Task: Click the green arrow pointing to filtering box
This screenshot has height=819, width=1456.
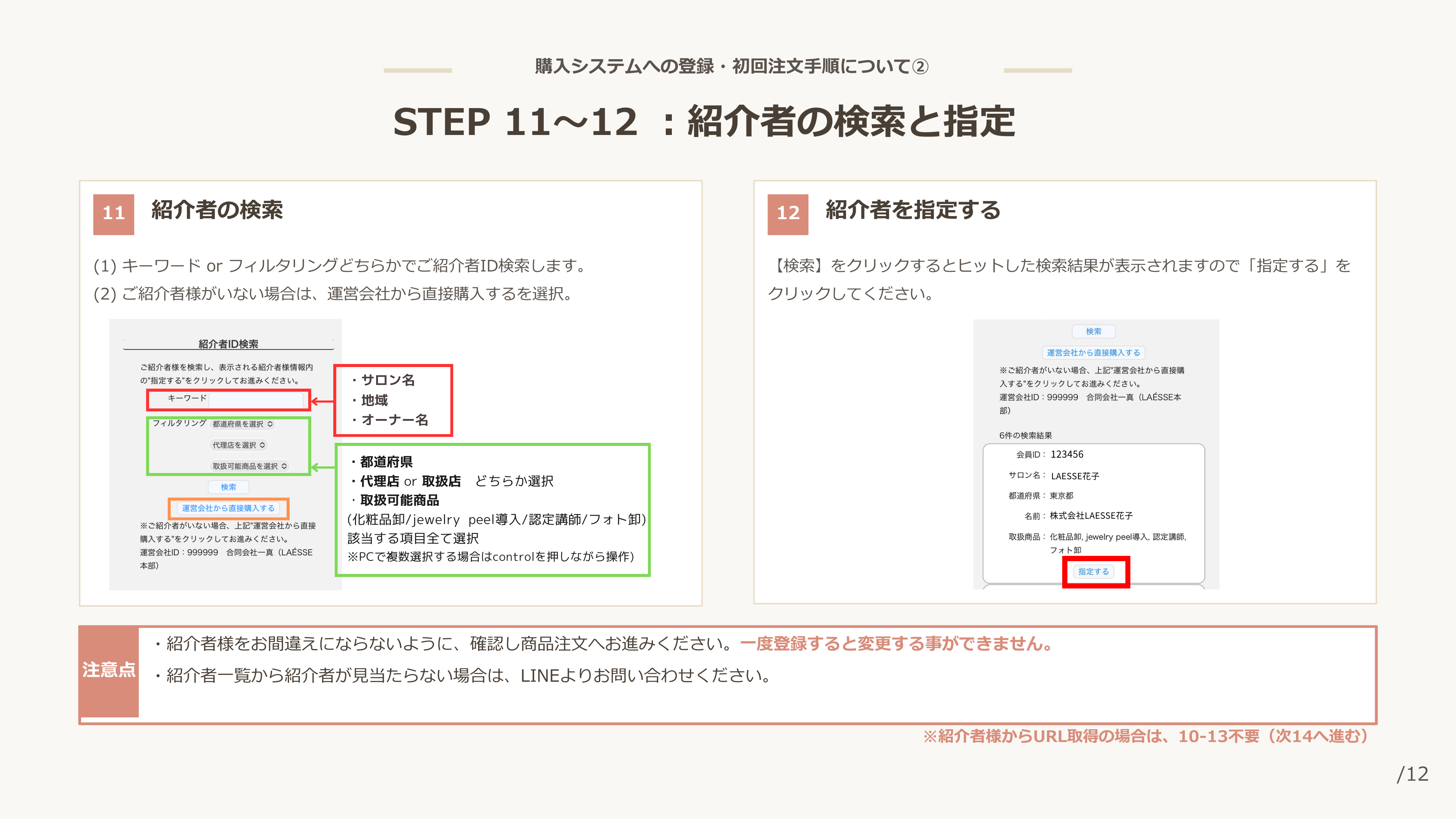Action: click(x=323, y=467)
